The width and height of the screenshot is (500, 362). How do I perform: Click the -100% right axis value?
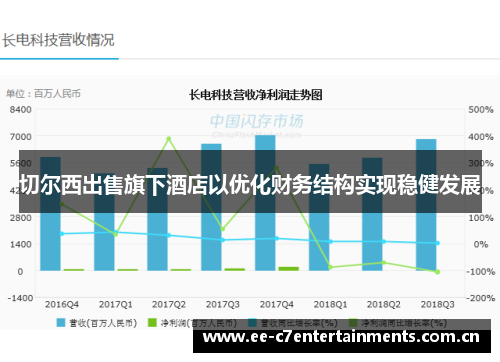(x=480, y=272)
